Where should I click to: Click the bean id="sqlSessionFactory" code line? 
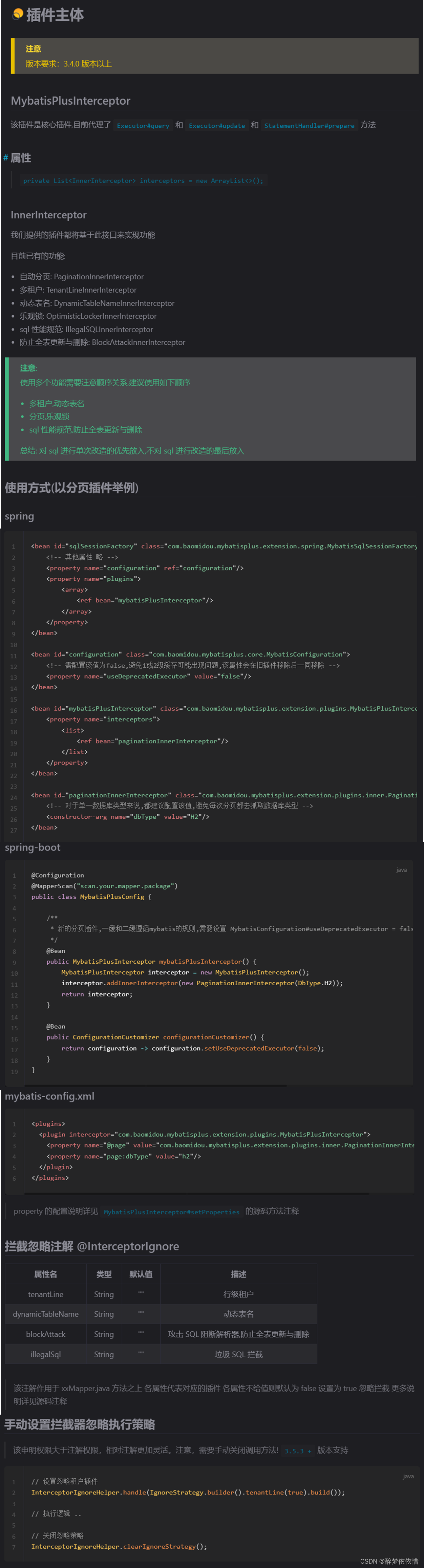(x=224, y=546)
